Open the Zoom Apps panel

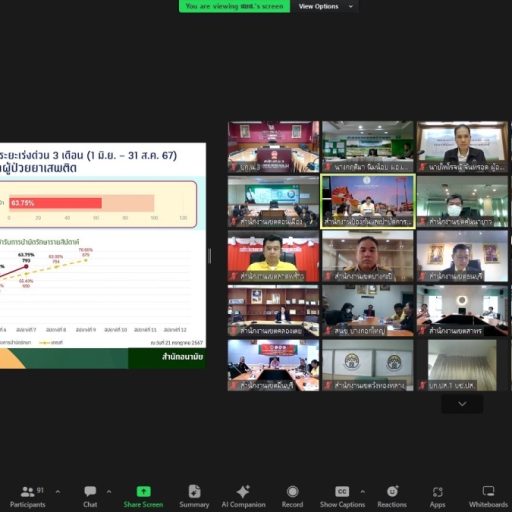pos(437,497)
